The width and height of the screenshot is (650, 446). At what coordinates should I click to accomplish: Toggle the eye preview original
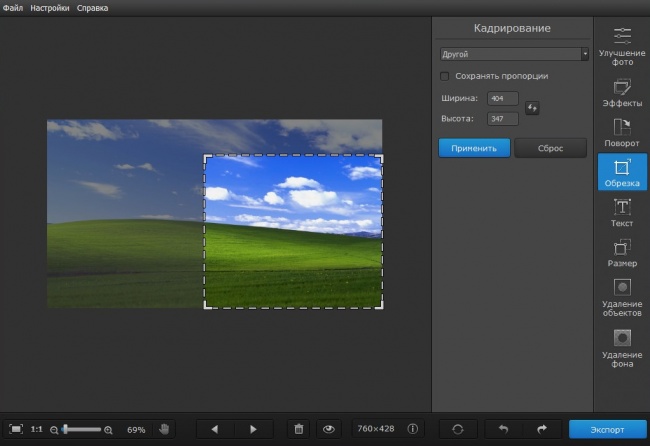pos(329,429)
